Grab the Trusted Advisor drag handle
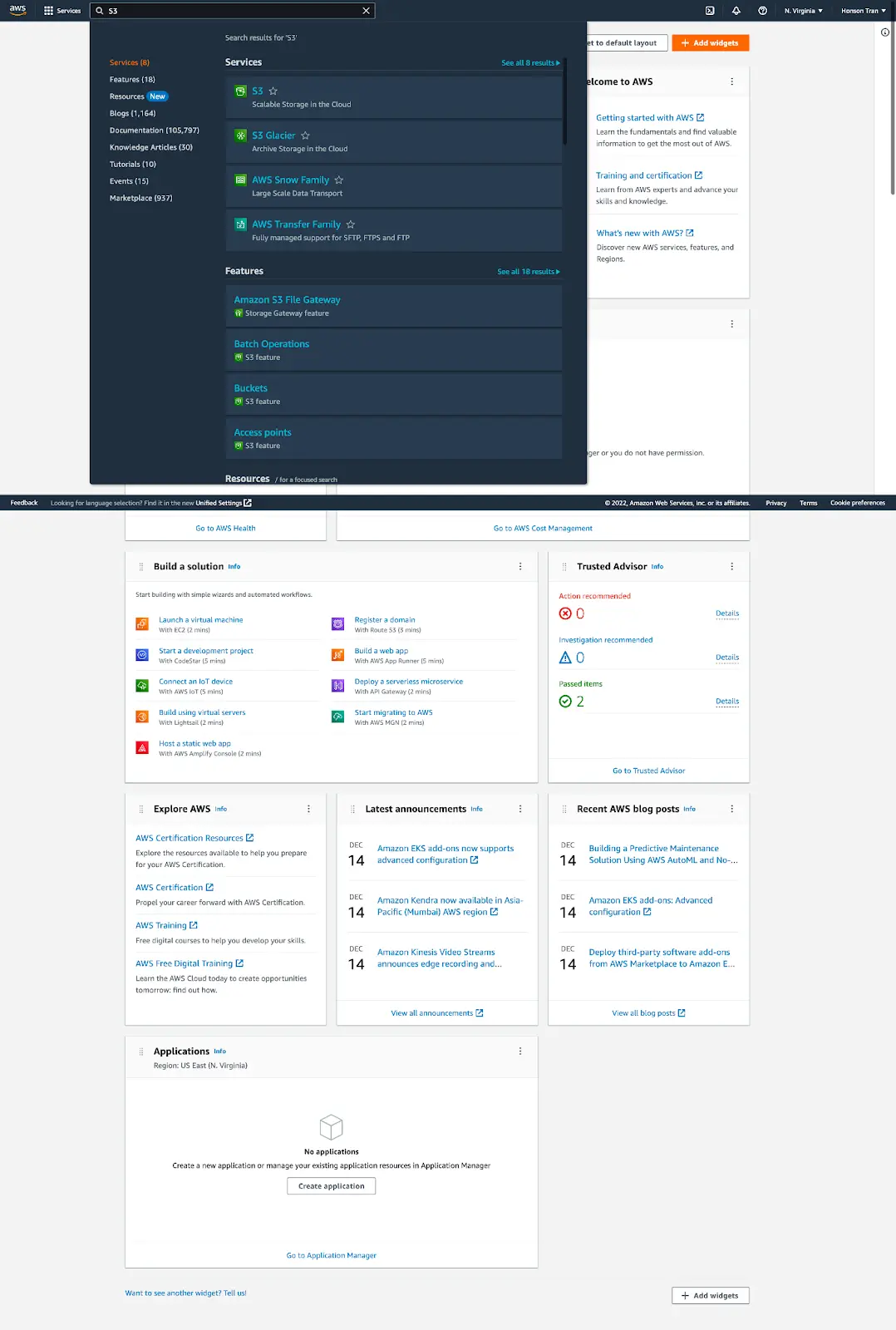896x1330 pixels. click(564, 567)
